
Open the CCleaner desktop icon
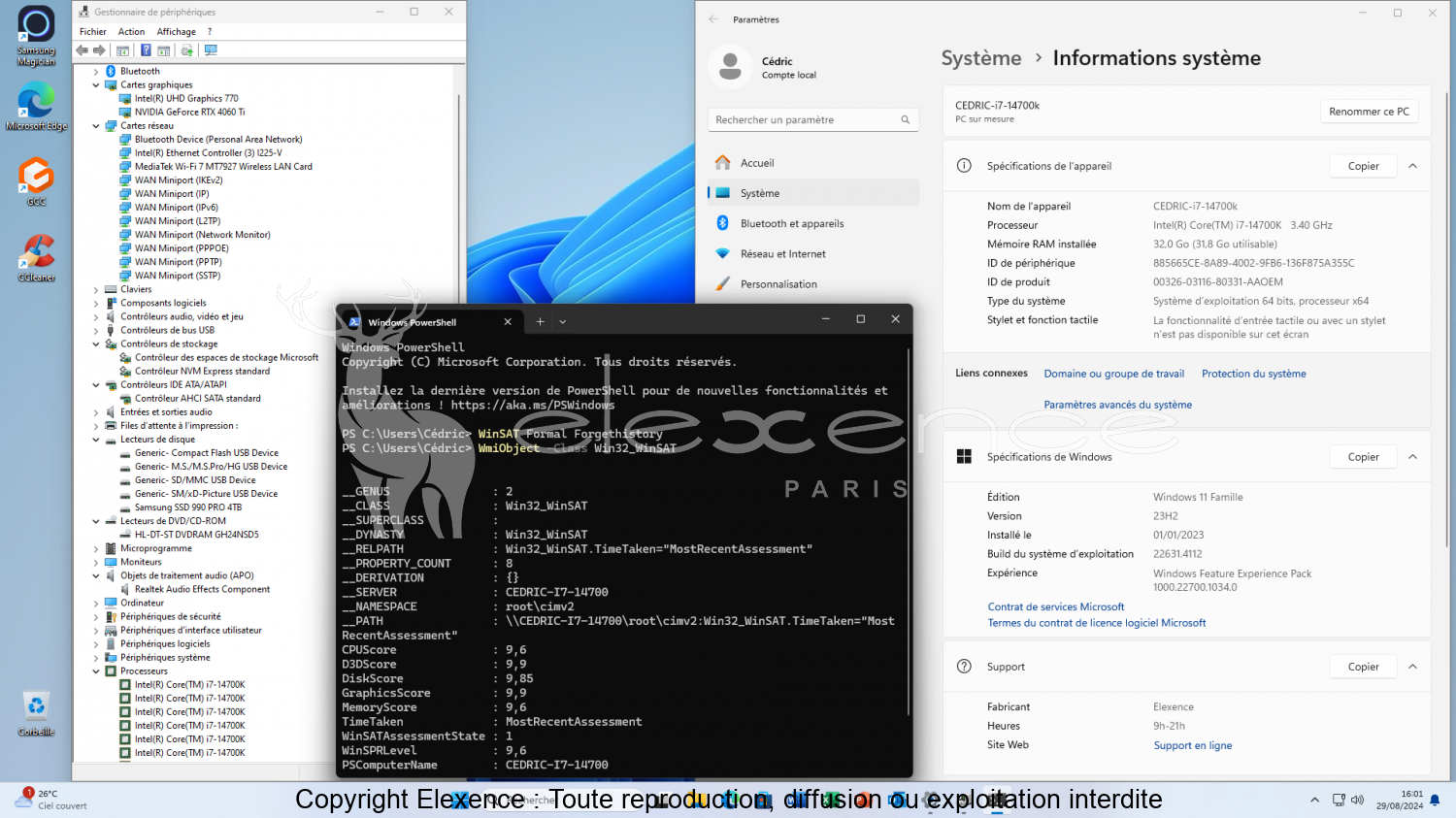(36, 258)
